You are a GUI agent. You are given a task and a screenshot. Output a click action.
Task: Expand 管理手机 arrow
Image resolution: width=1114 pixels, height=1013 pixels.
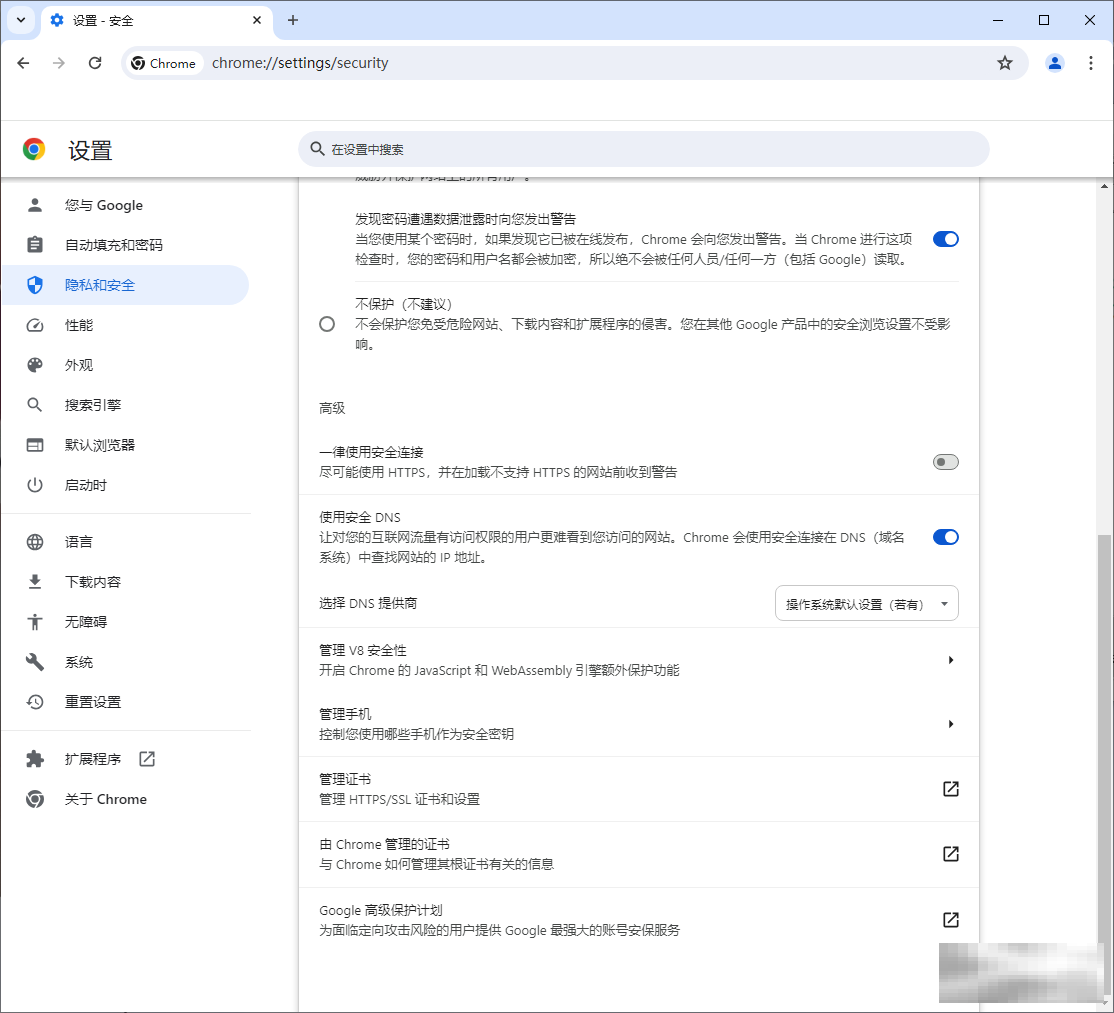tap(951, 724)
